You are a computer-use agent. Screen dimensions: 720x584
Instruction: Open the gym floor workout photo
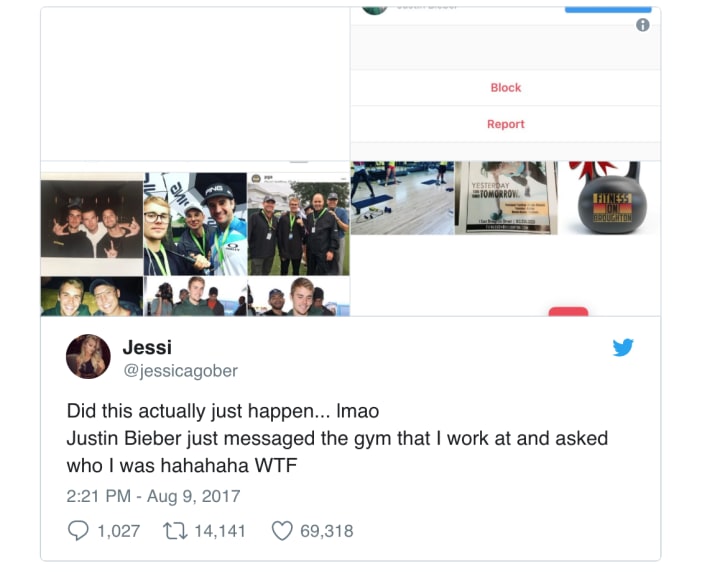coord(402,198)
